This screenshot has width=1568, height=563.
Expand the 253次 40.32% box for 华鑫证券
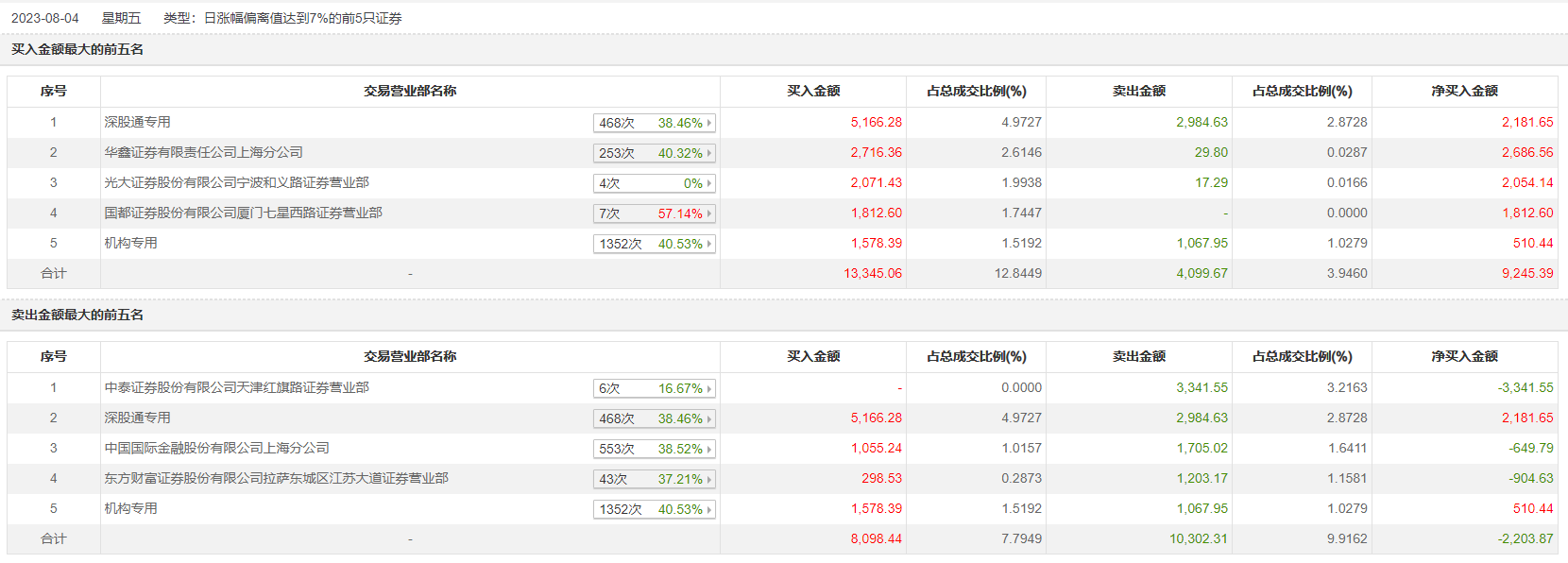tap(654, 153)
